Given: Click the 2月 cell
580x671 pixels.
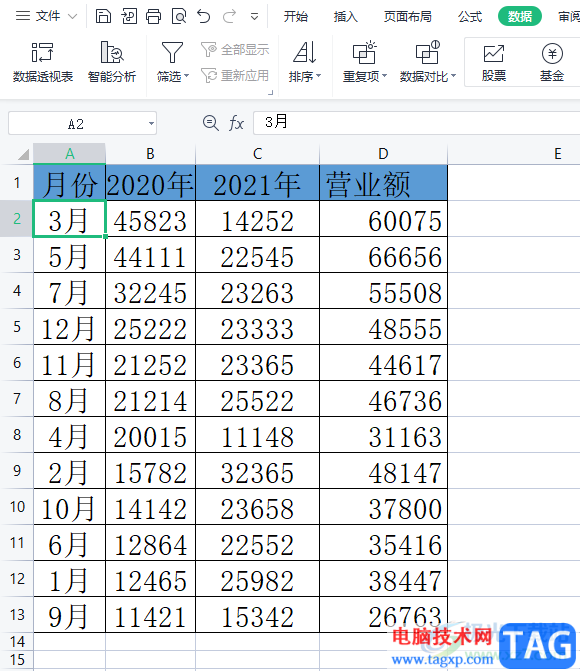Looking at the screenshot, I should click(x=69, y=470).
